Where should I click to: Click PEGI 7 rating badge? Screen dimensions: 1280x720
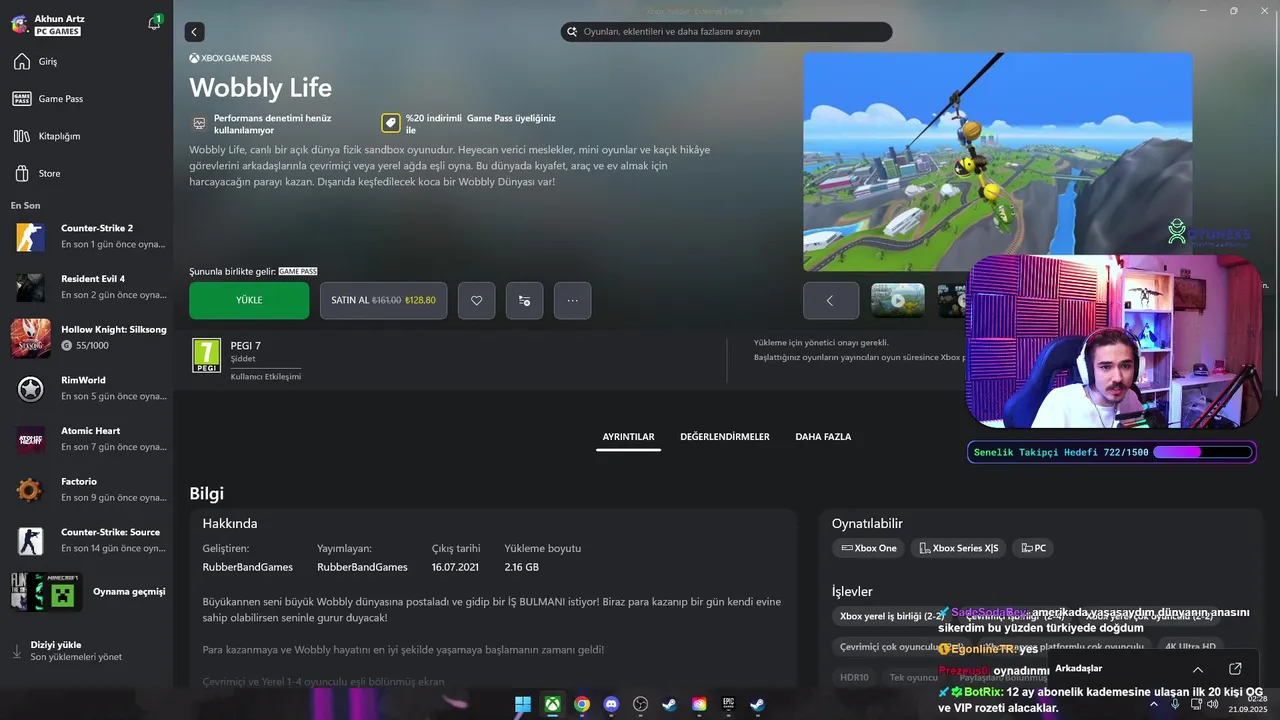[206, 355]
